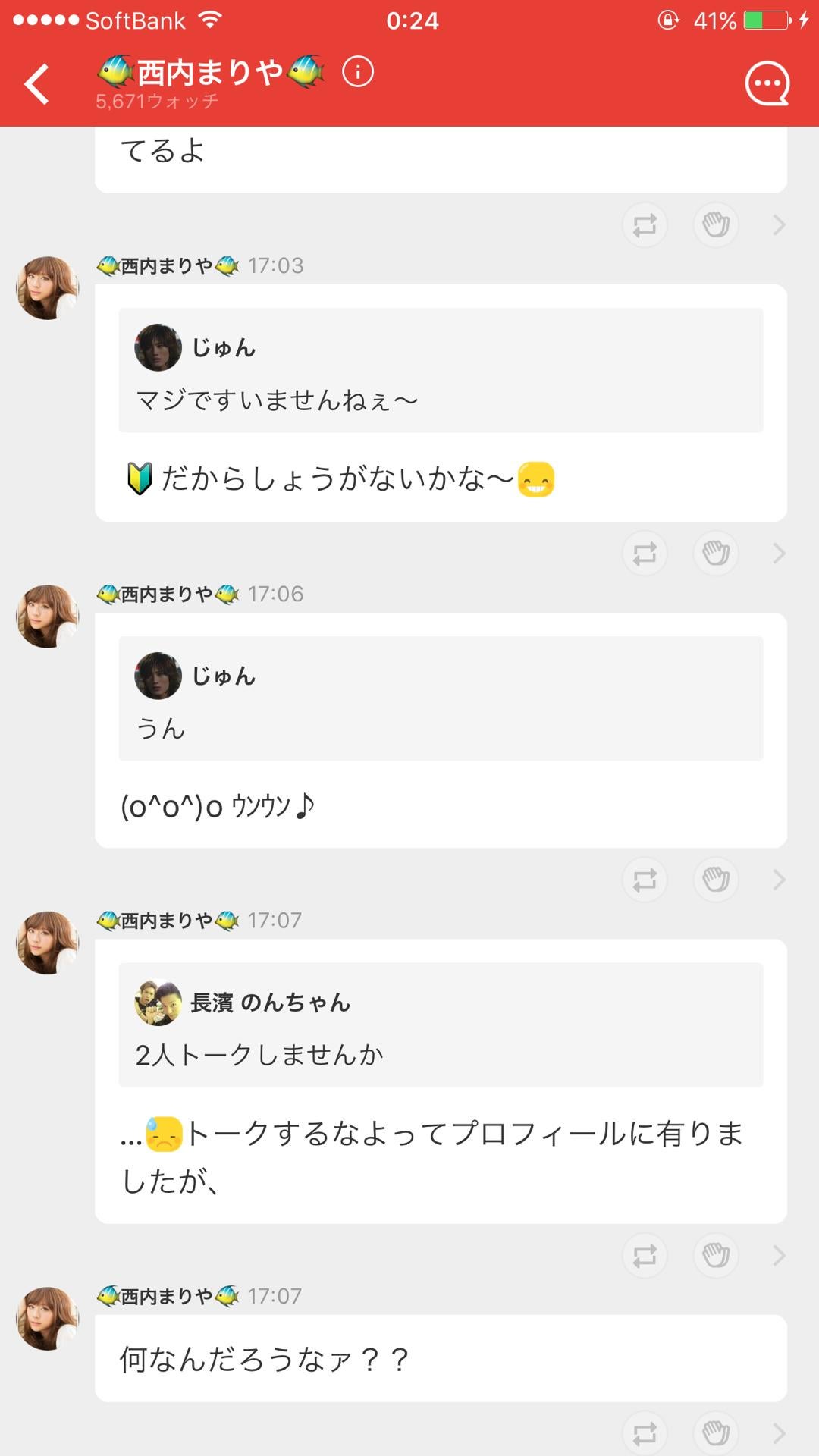819x1456 pixels.
Task: Tap repost icon under the 17:03 message
Action: pyautogui.click(x=645, y=554)
